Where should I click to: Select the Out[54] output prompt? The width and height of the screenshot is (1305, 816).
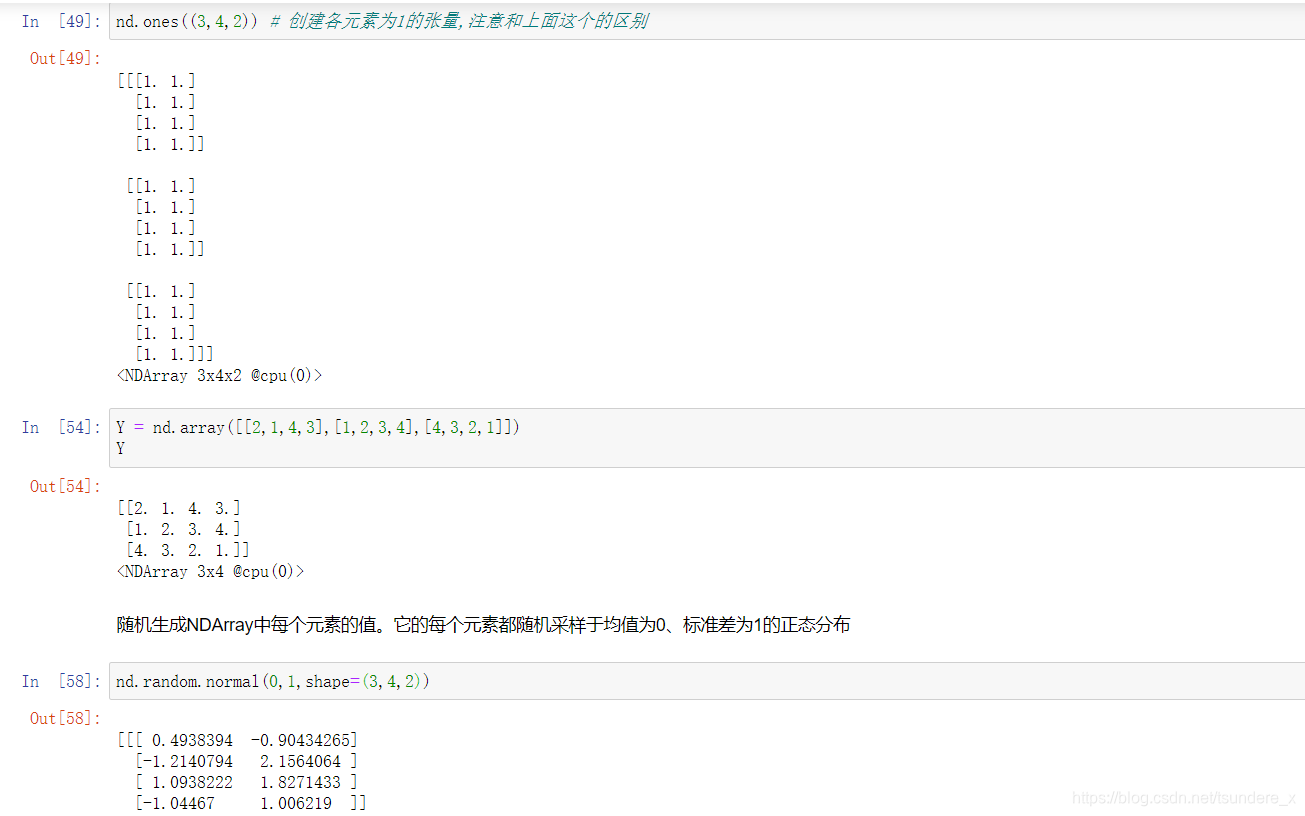click(65, 486)
